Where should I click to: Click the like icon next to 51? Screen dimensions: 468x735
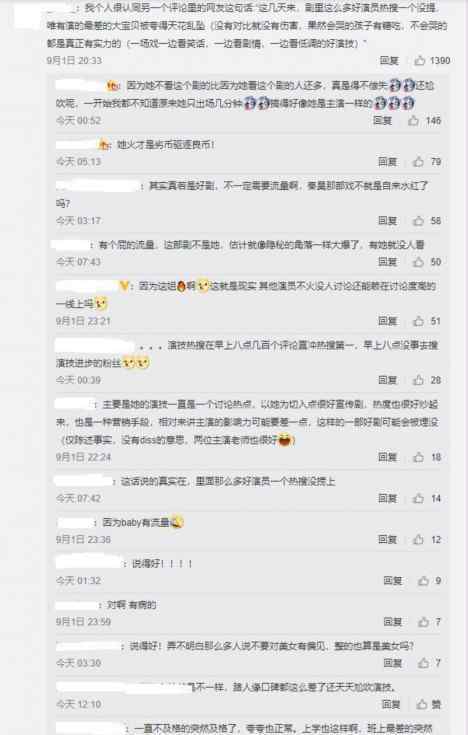[x=418, y=321]
